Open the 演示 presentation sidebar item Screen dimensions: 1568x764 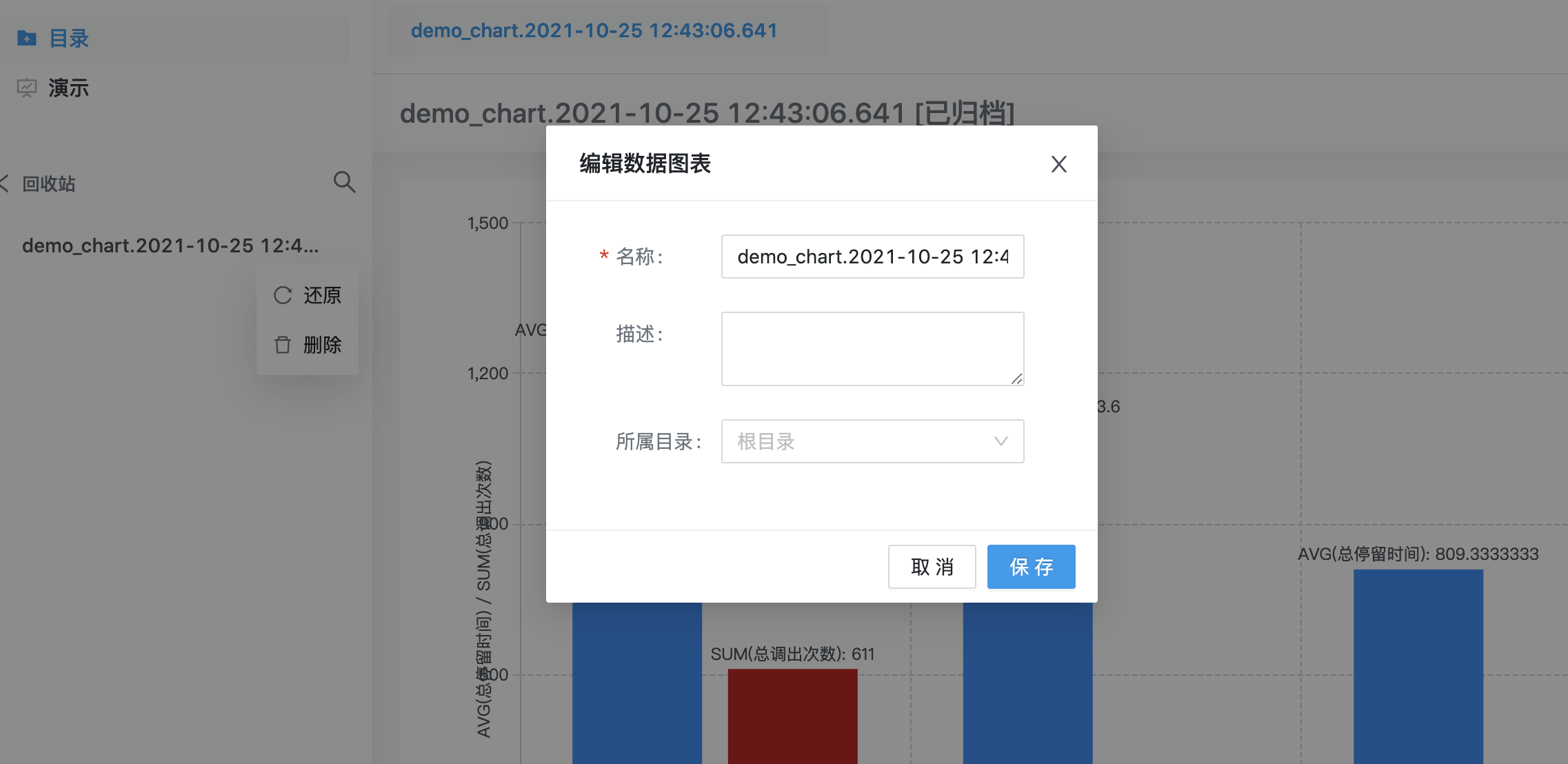(175, 88)
